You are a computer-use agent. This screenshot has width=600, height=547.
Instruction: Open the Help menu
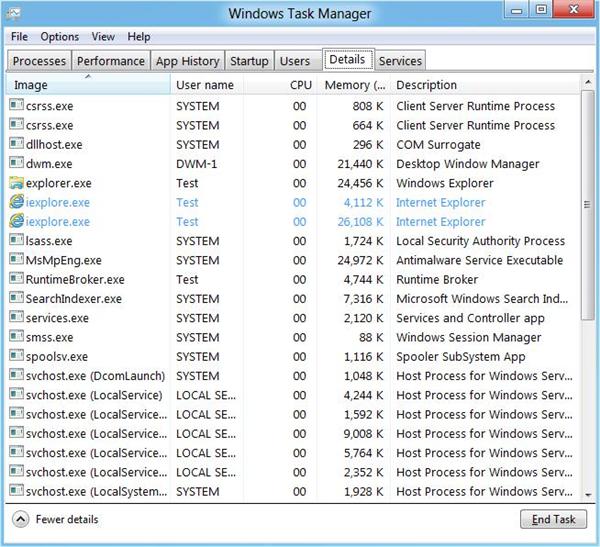139,37
